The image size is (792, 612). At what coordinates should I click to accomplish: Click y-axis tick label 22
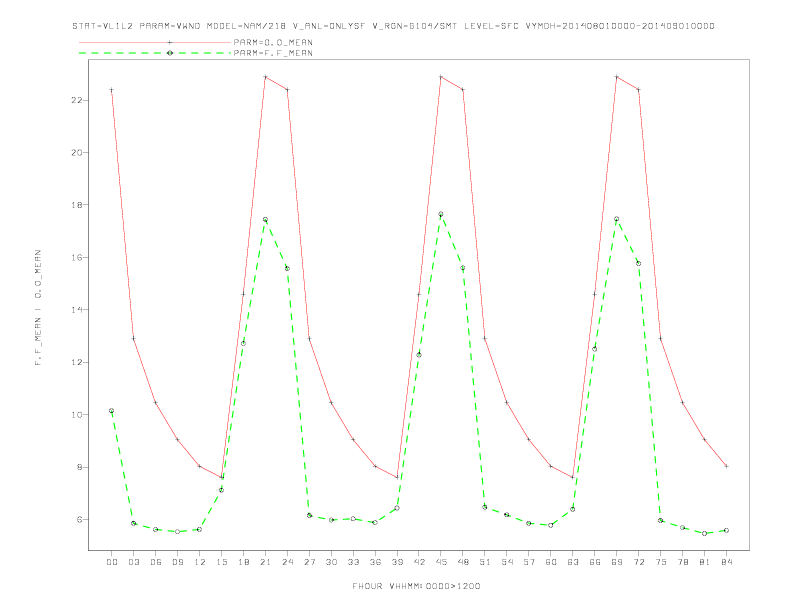point(77,100)
